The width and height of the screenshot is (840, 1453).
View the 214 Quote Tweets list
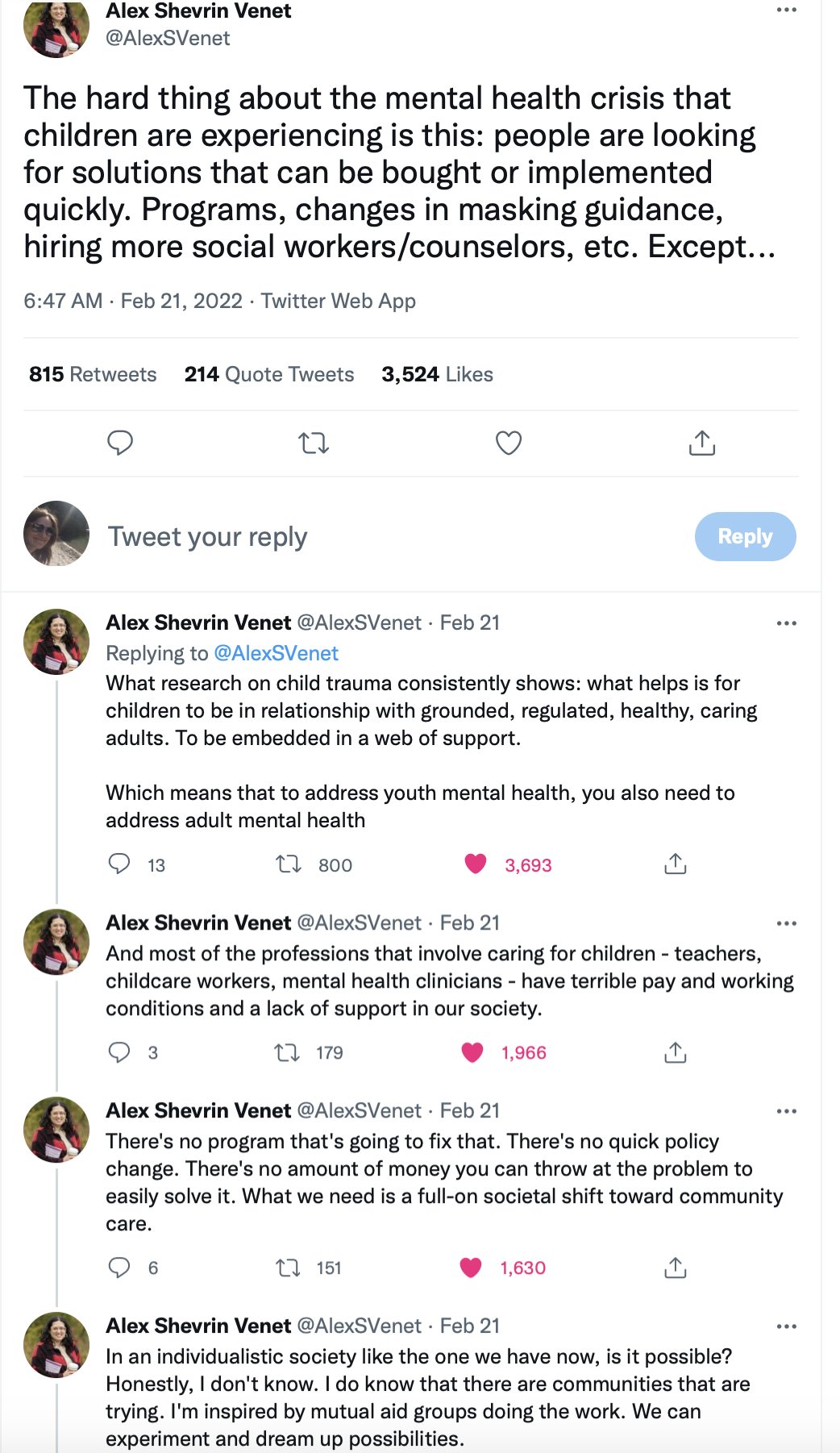pos(269,374)
